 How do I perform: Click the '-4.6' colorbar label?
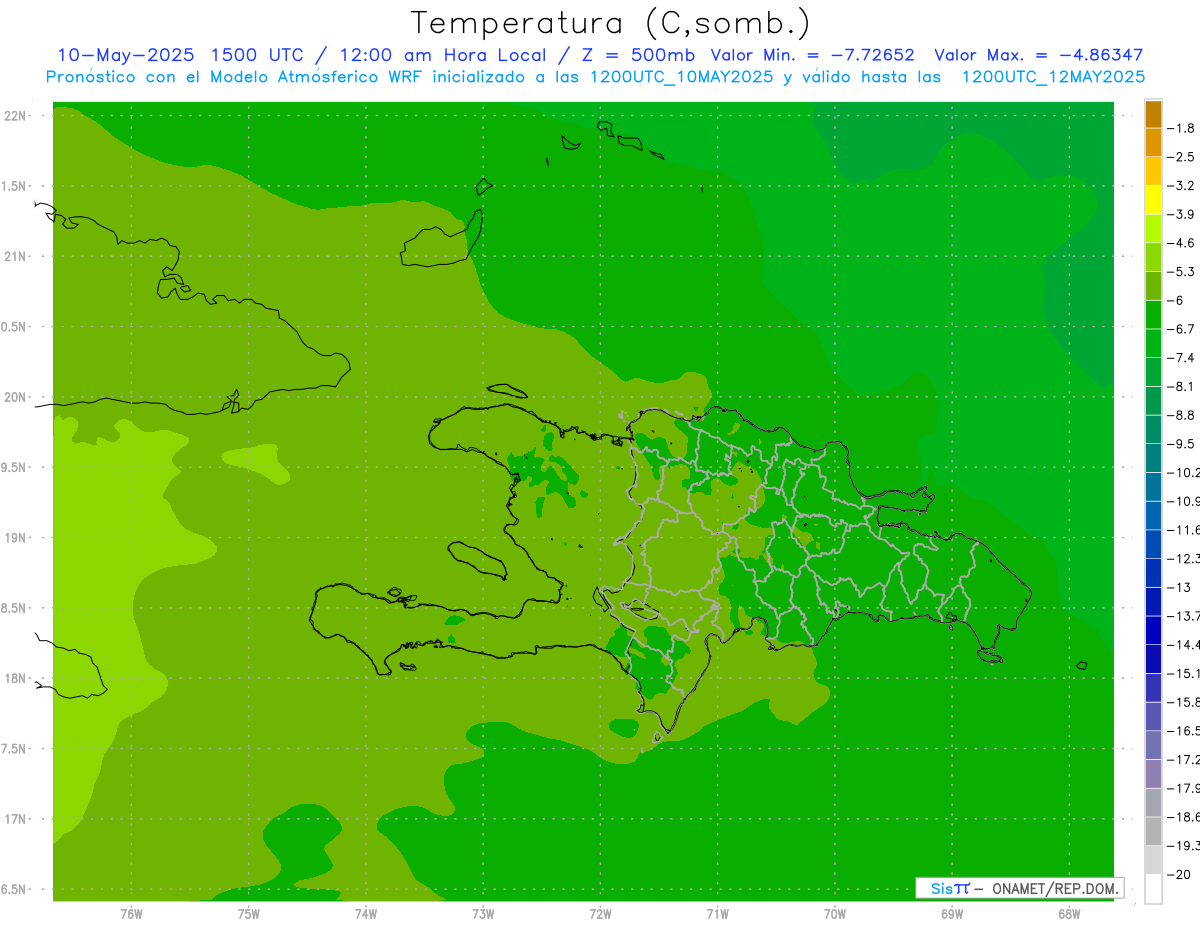coord(1182,243)
